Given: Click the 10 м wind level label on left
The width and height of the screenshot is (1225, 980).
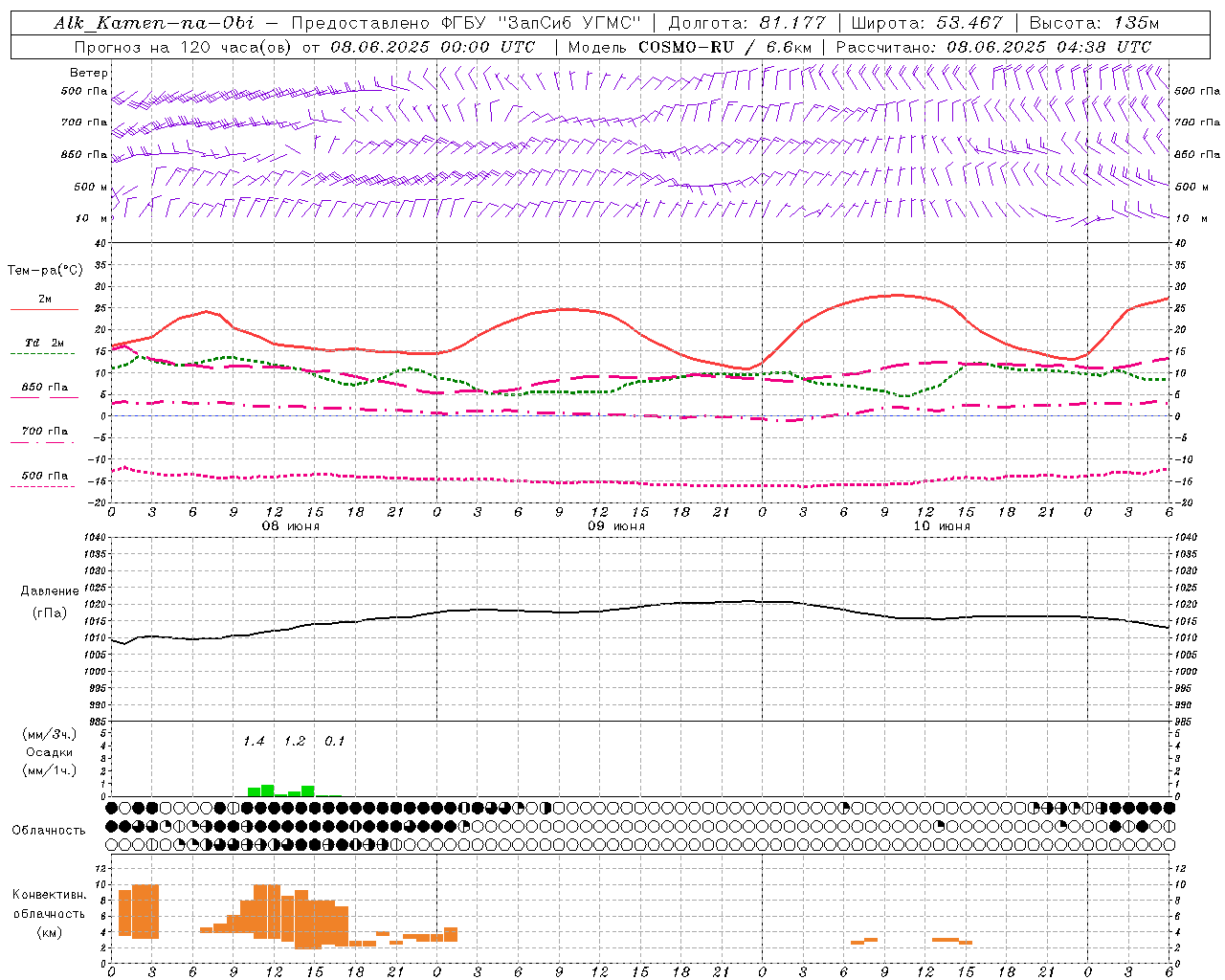Looking at the screenshot, I should click(92, 218).
